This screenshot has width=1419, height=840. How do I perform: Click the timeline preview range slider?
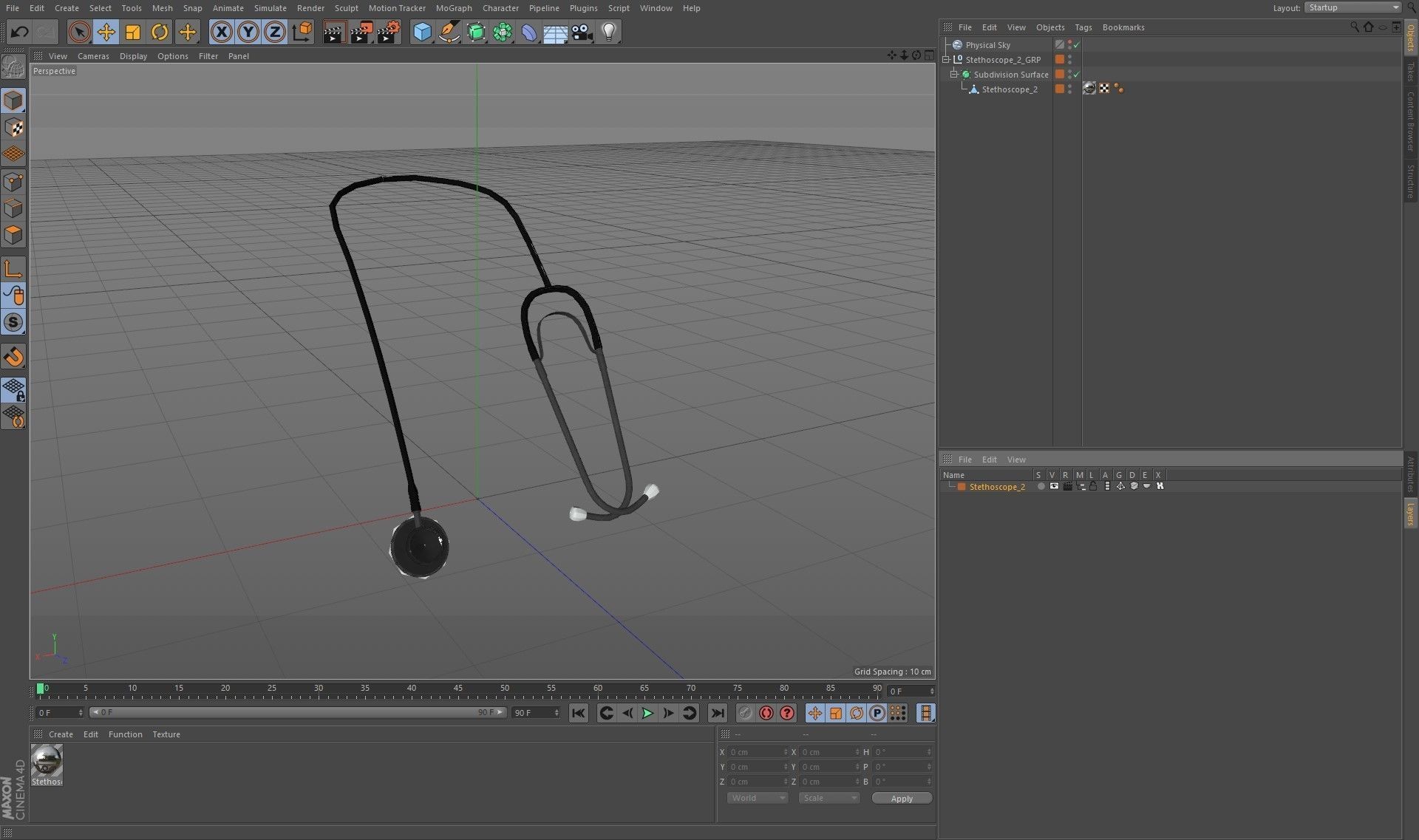click(x=297, y=712)
